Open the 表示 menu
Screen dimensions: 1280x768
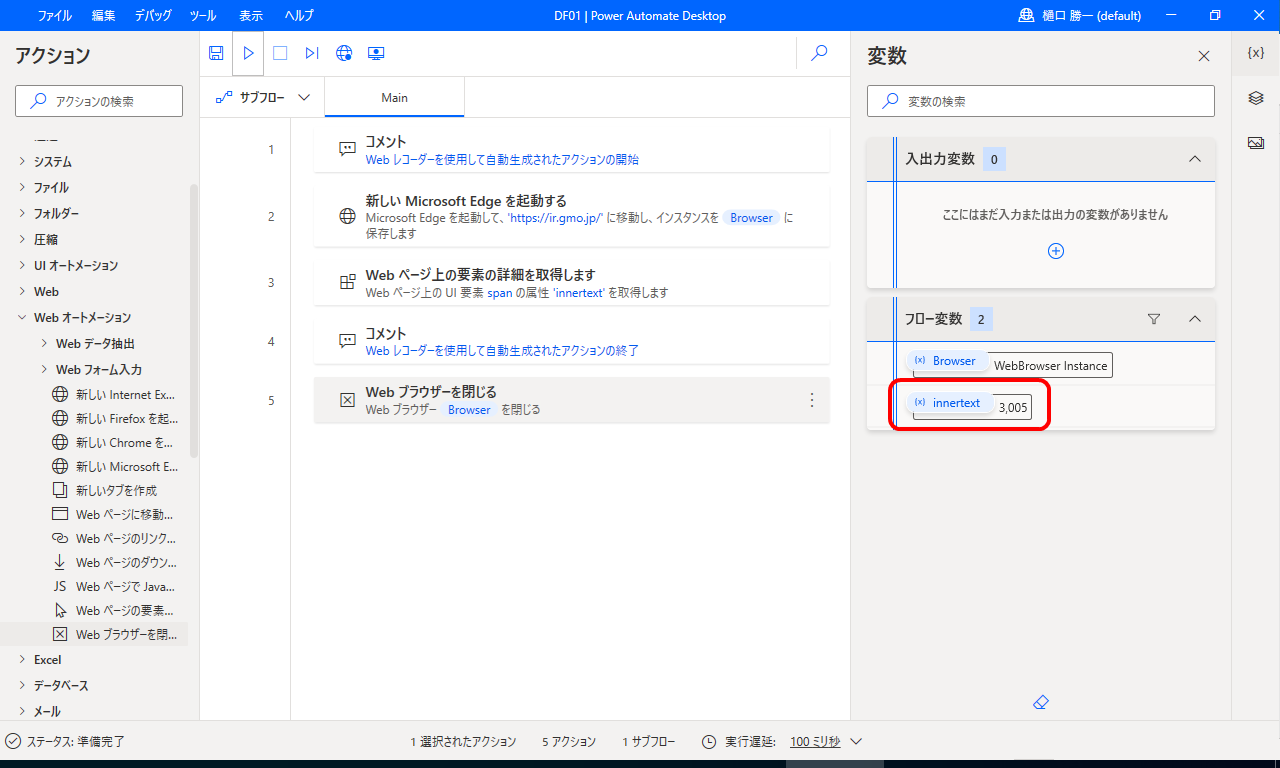coord(251,16)
